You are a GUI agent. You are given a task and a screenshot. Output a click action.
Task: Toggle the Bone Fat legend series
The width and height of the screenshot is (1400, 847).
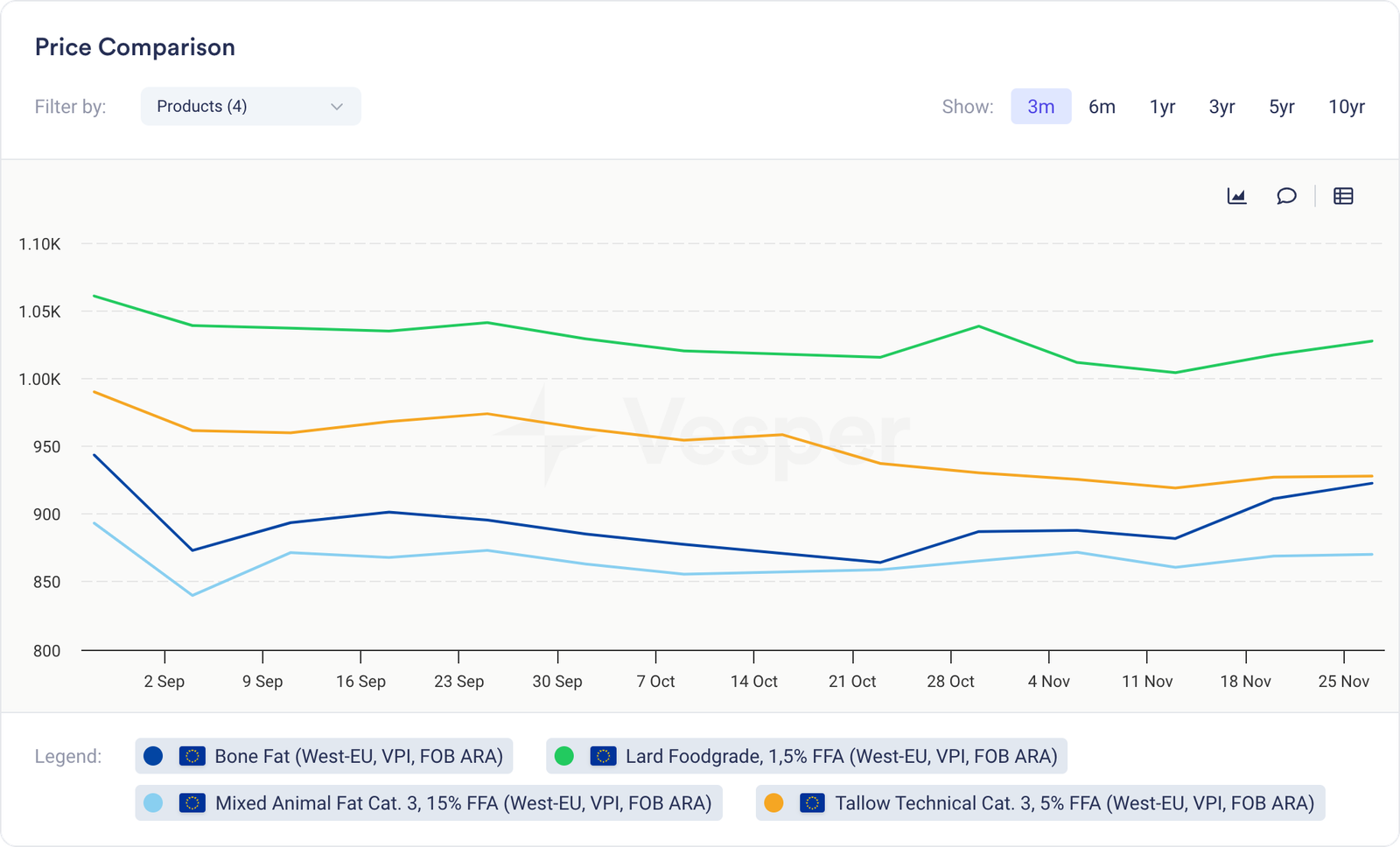(x=358, y=756)
